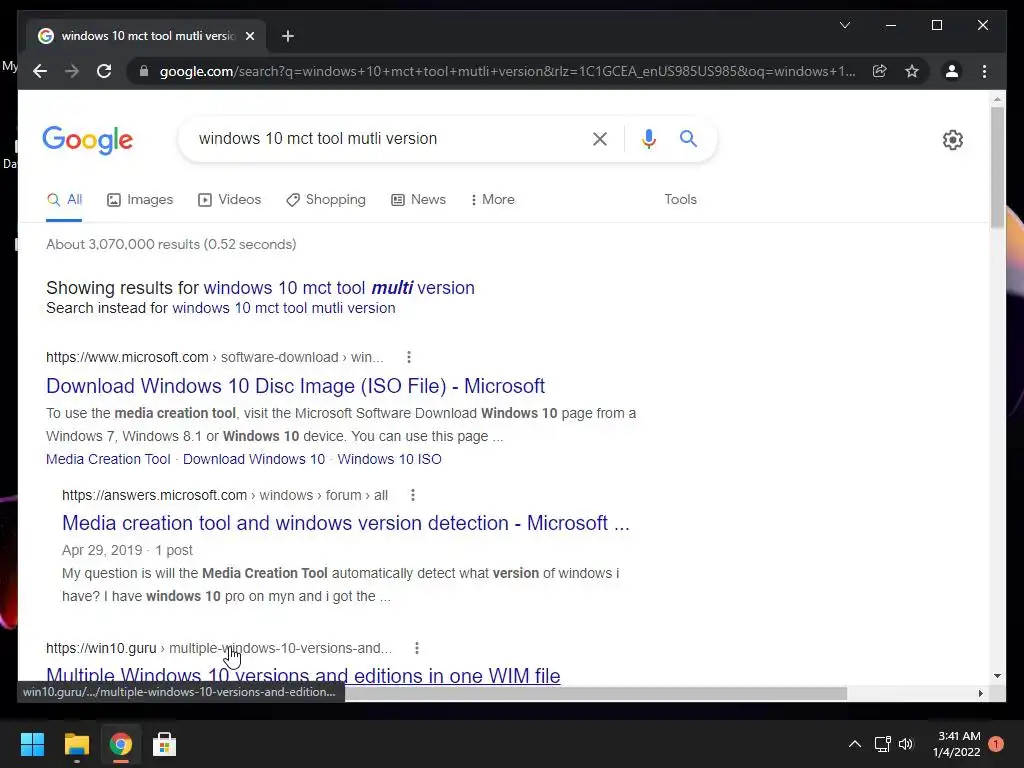
Task: Click the horizontal scrollbar thumb
Action: 595,693
